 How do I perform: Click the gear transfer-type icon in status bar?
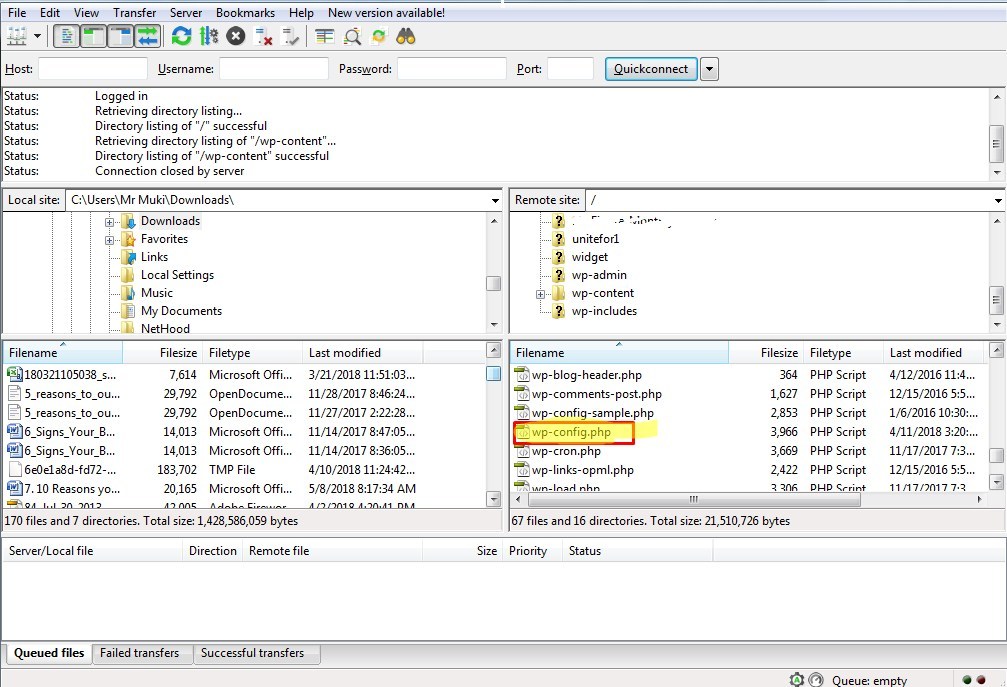pyautogui.click(x=797, y=679)
